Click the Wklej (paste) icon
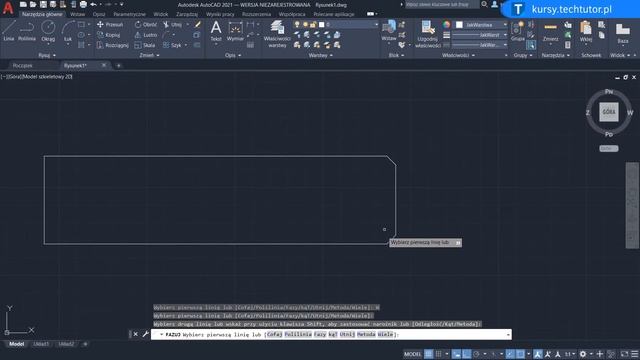Screen dimensions: 640x360 pyautogui.click(x=586, y=31)
